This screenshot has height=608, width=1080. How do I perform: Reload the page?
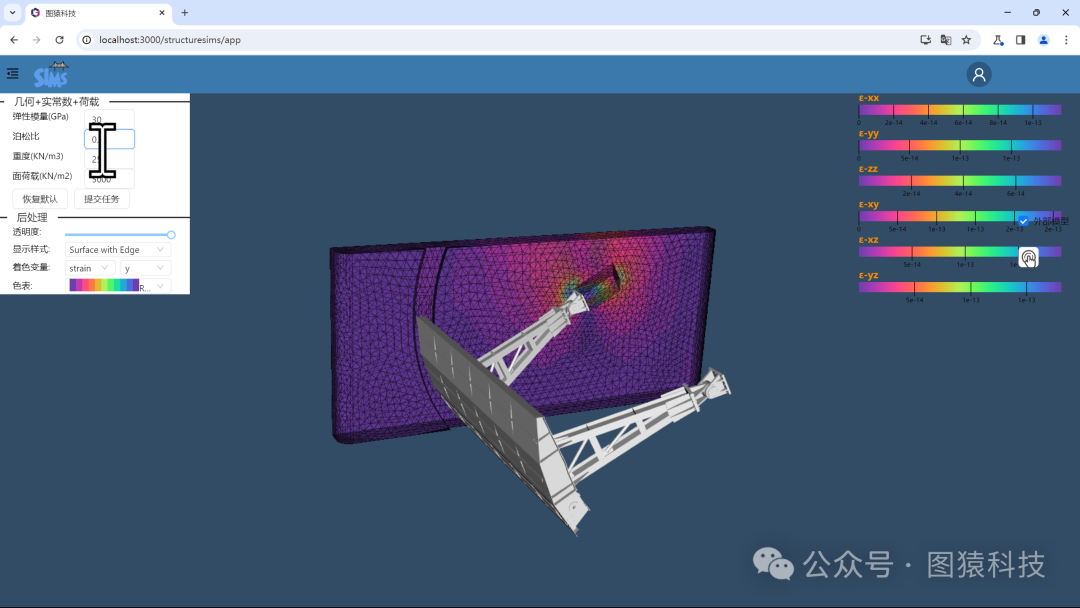coord(59,40)
